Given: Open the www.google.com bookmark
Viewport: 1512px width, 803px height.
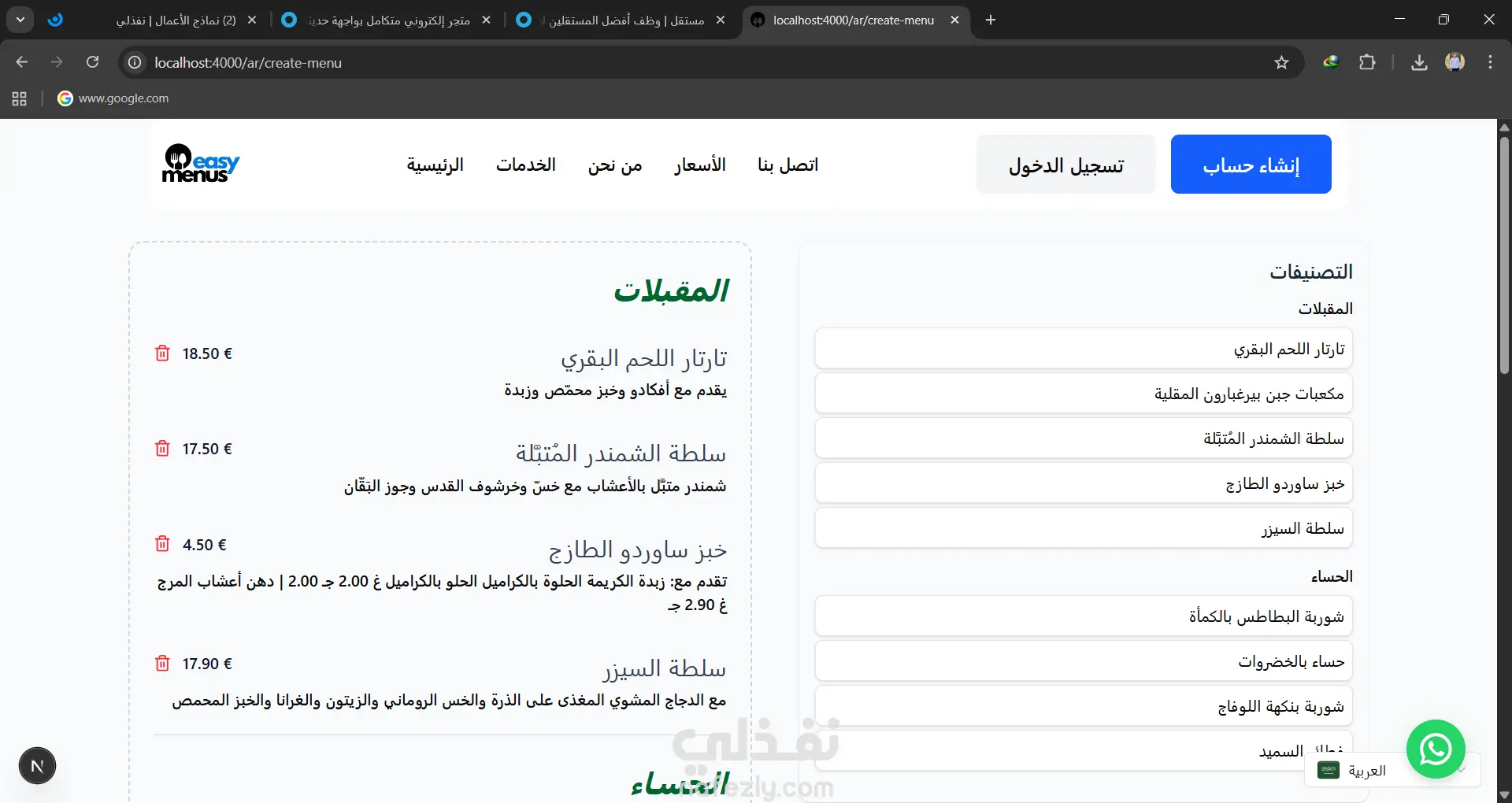Looking at the screenshot, I should (x=113, y=98).
